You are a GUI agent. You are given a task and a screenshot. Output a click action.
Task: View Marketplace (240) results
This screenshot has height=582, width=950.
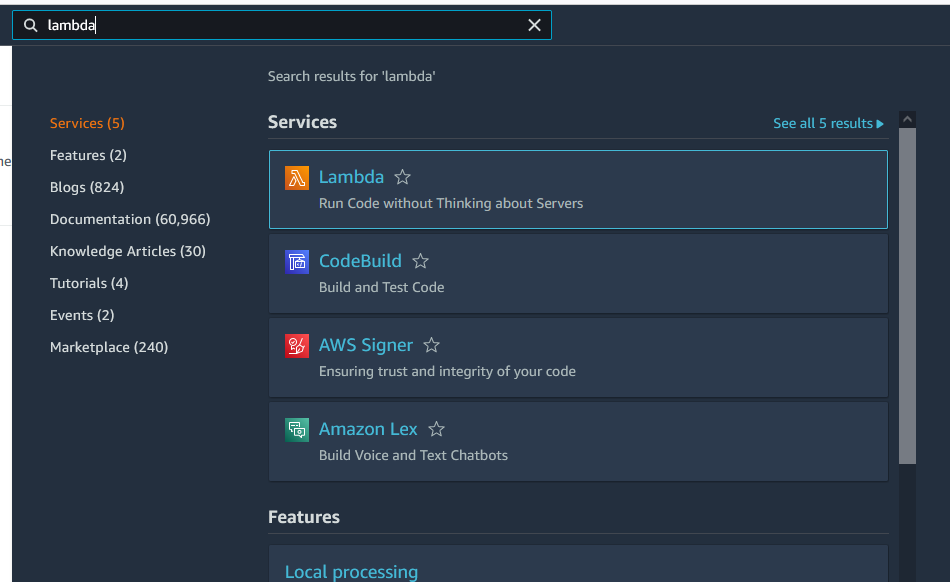tap(109, 347)
